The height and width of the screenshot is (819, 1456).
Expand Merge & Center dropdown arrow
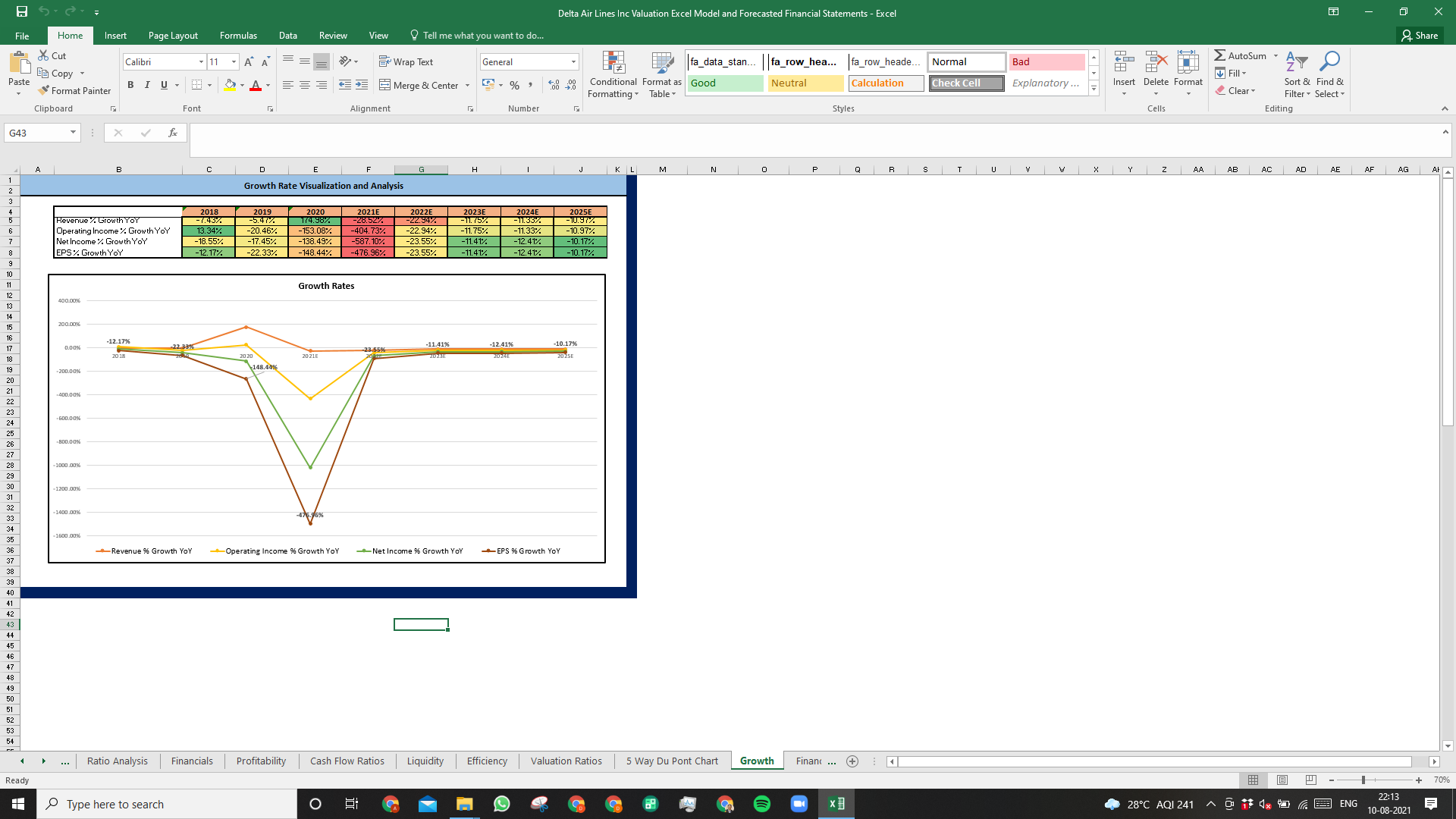tap(467, 86)
